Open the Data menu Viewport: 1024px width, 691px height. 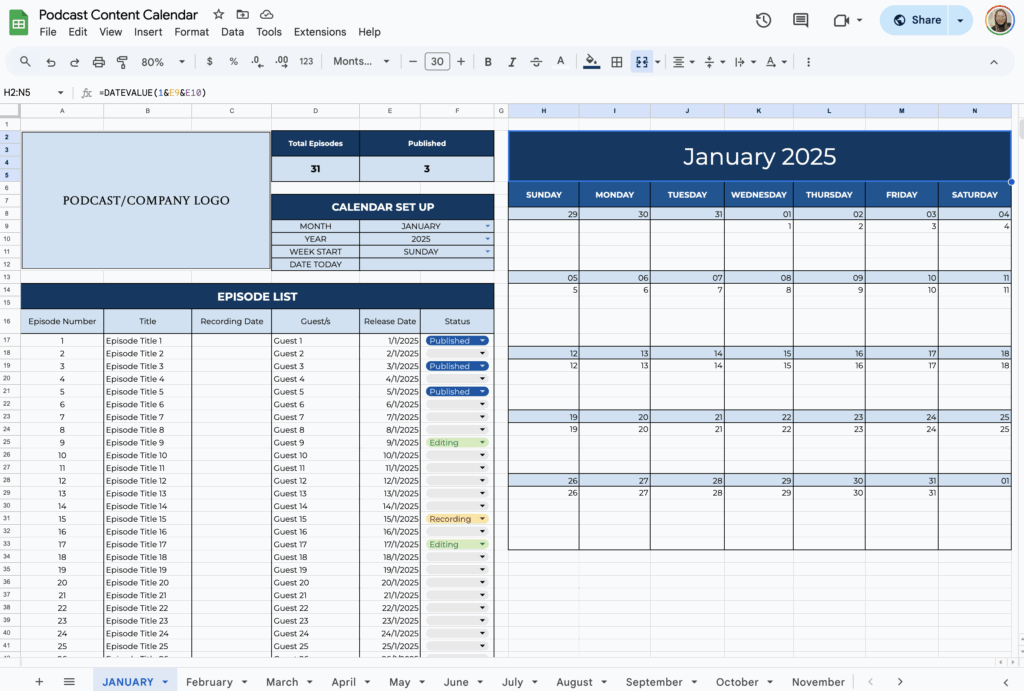tap(232, 31)
